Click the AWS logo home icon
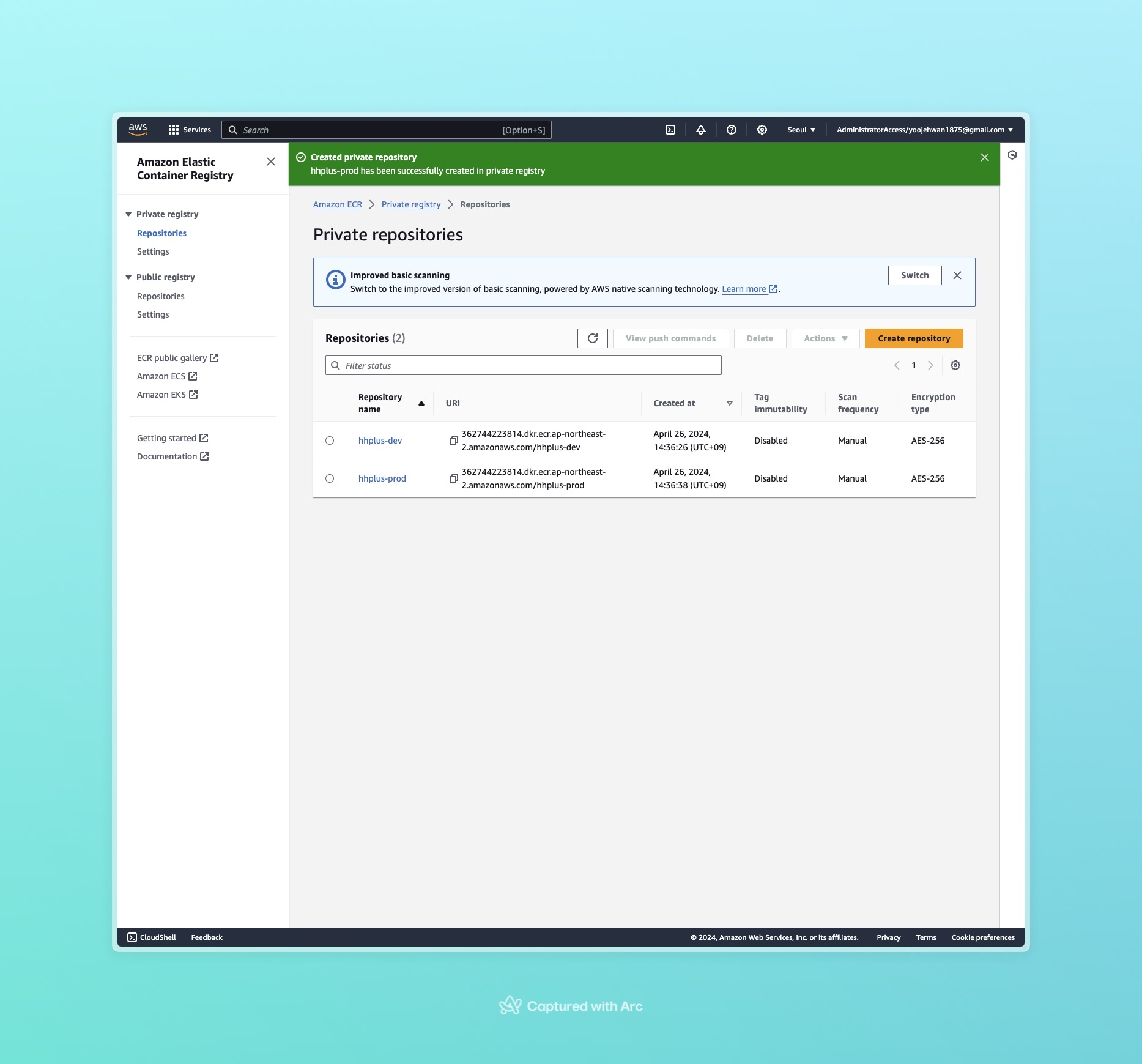 click(x=138, y=130)
